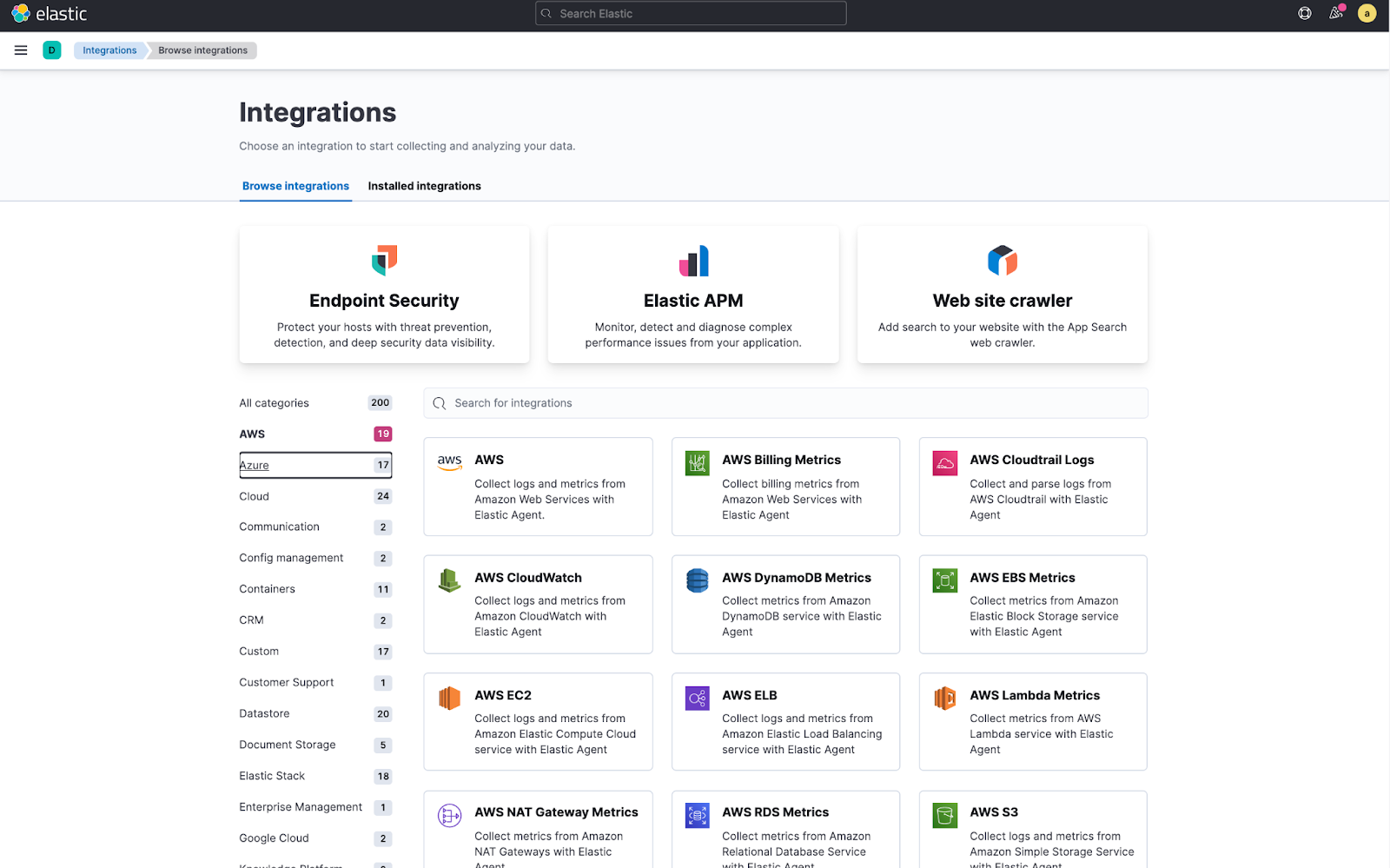
Task: Open the Elastic APM card
Action: [x=692, y=295]
